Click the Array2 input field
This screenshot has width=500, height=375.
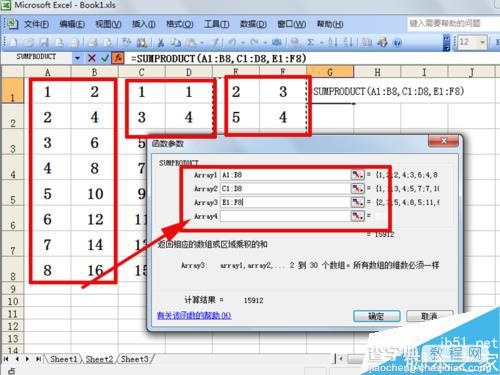pyautogui.click(x=285, y=188)
